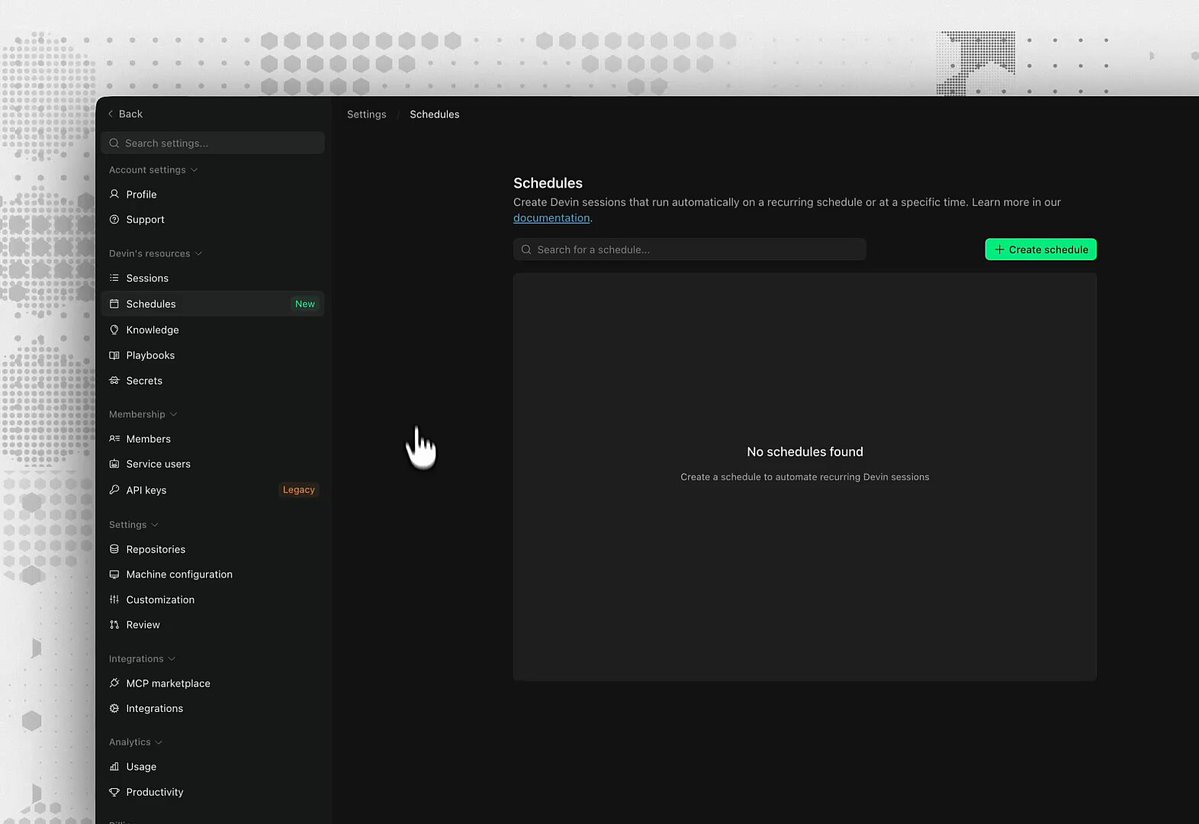The height and width of the screenshot is (824, 1199).
Task: Open the Sessions menu item
Action: pos(147,278)
